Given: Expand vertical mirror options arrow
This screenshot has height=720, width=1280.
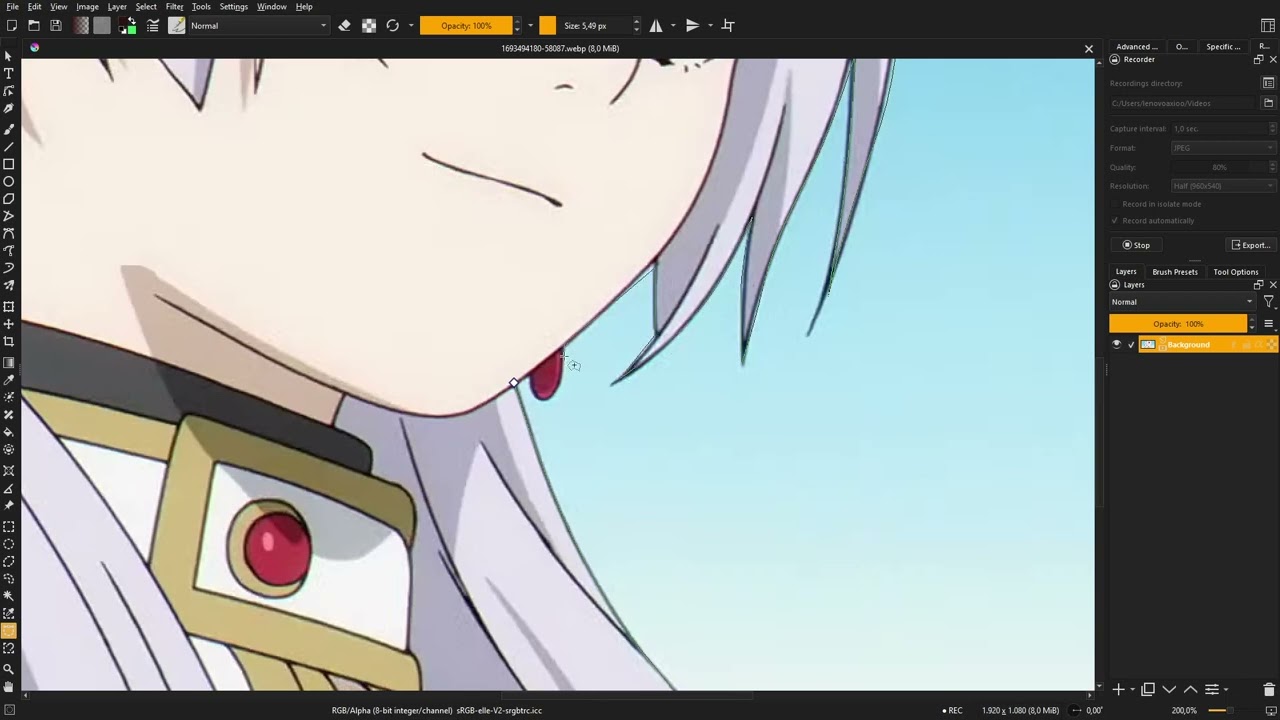Looking at the screenshot, I should 710,25.
